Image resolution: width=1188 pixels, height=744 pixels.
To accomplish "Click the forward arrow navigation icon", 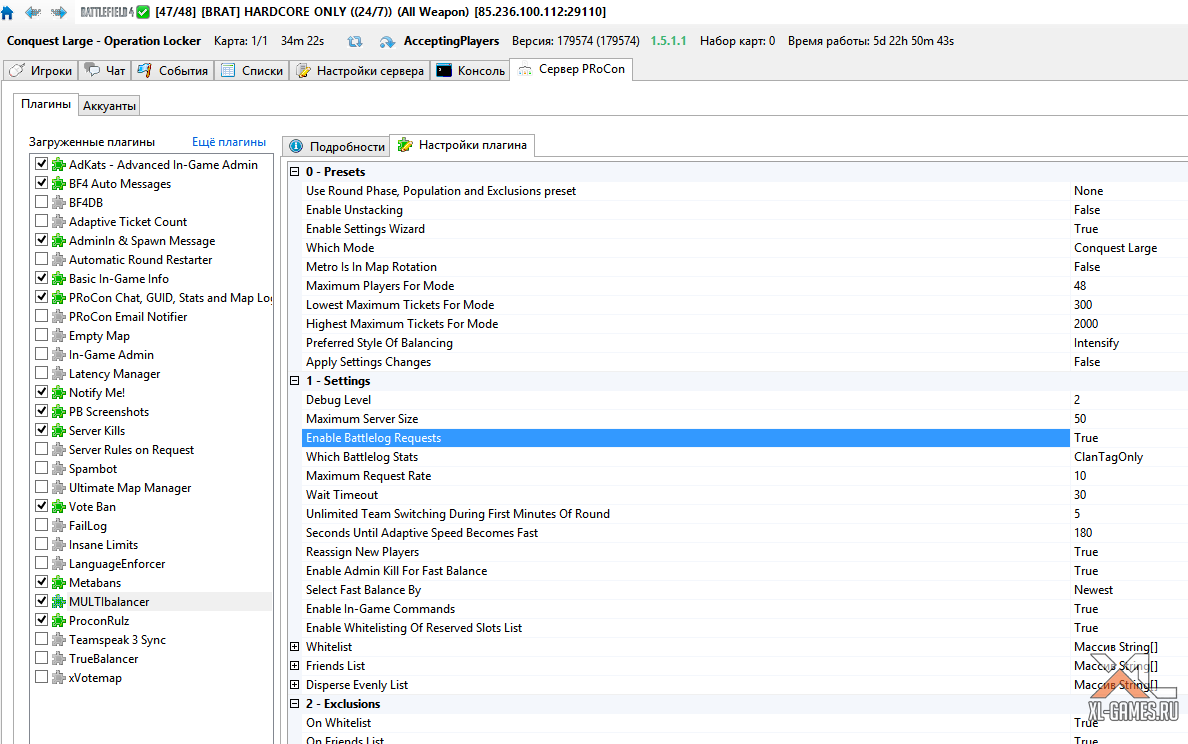I will [58, 12].
